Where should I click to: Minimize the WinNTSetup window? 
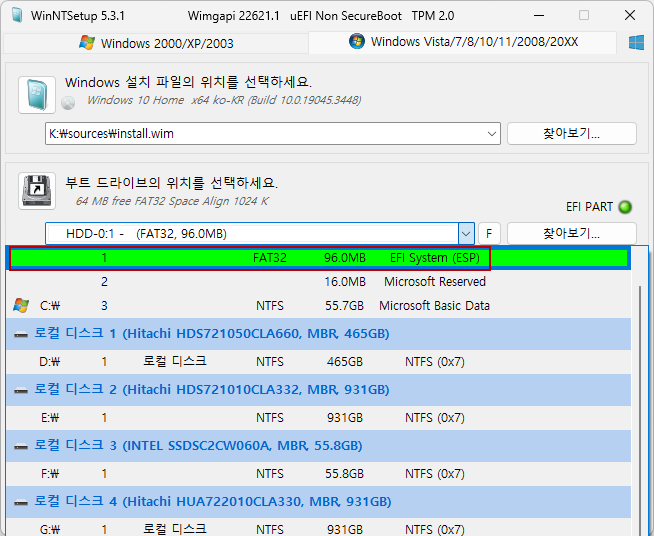(x=539, y=16)
